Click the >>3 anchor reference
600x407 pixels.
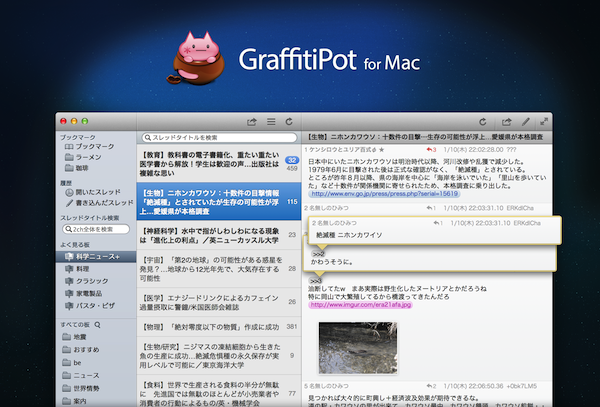click(x=316, y=281)
